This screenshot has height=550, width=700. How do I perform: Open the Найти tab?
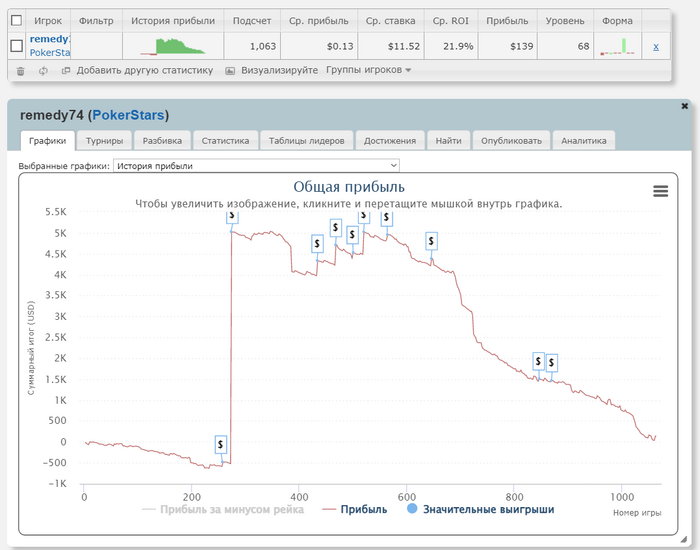(449, 141)
